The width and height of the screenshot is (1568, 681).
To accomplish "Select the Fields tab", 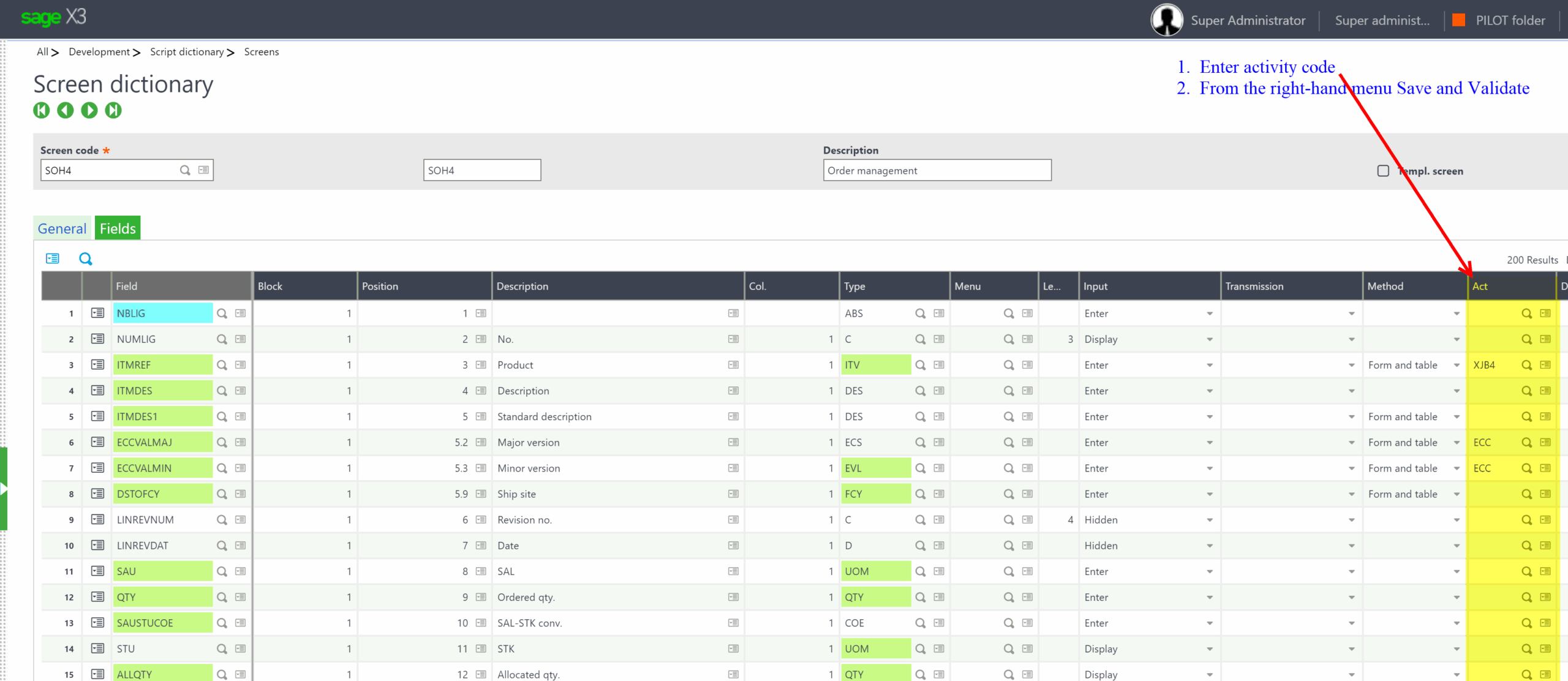I will pyautogui.click(x=118, y=228).
